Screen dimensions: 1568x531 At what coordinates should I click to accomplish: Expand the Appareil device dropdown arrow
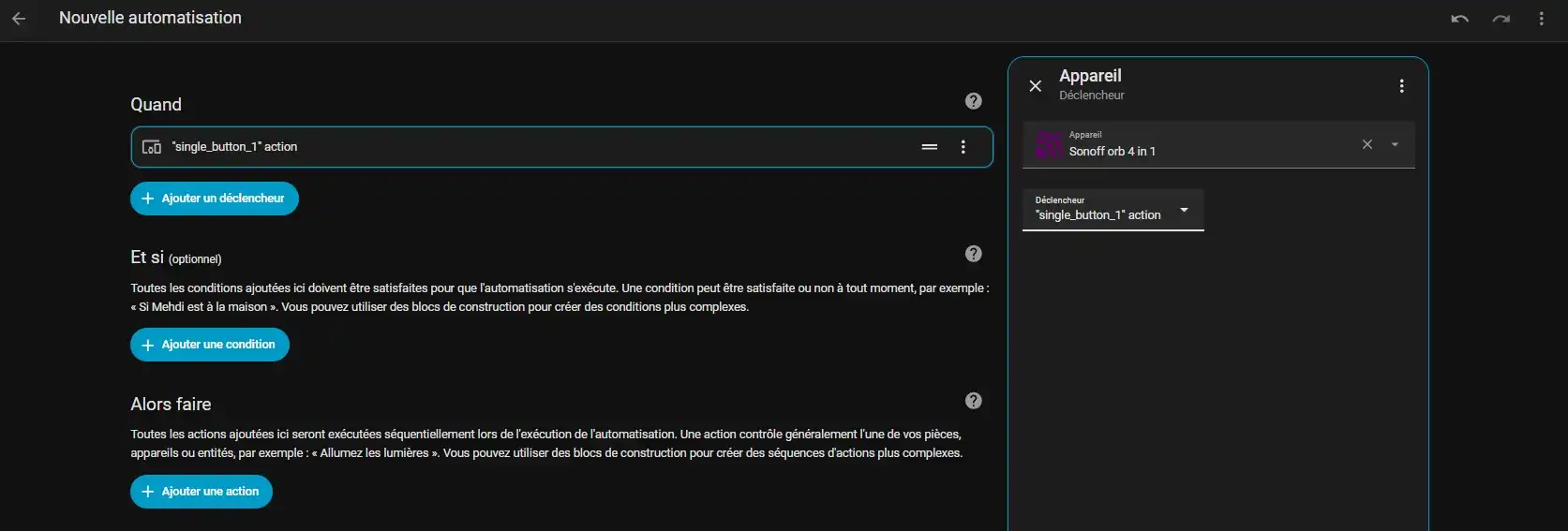[x=1395, y=144]
